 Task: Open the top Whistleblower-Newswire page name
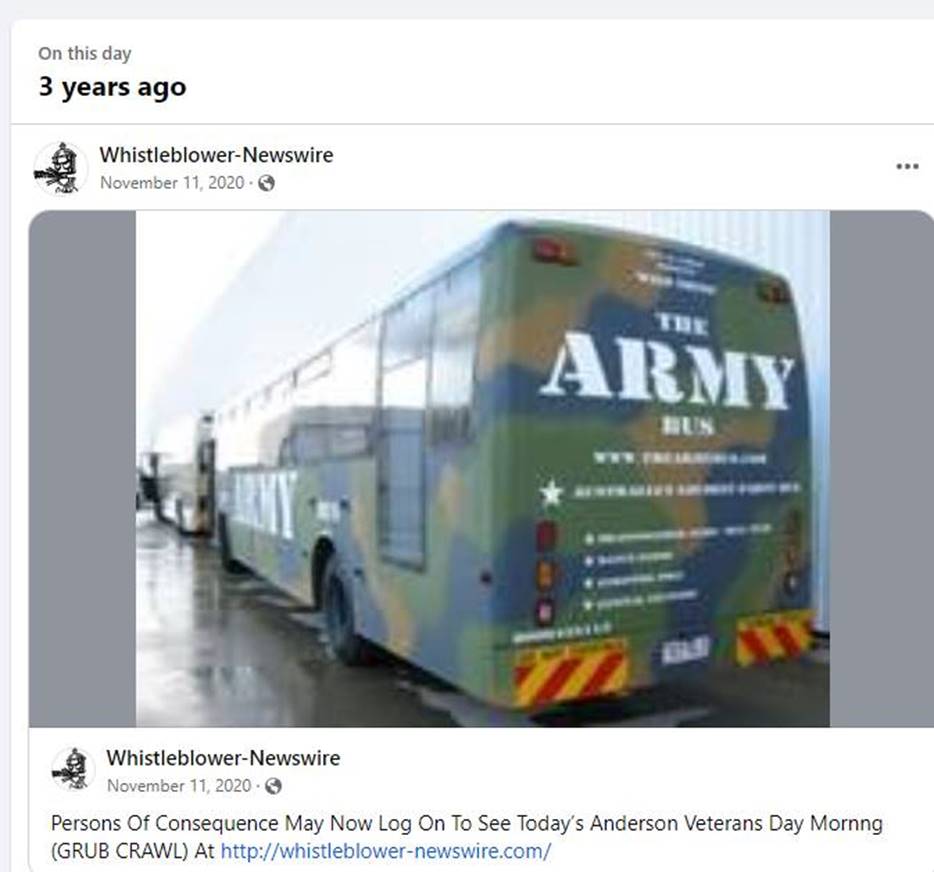(x=216, y=155)
